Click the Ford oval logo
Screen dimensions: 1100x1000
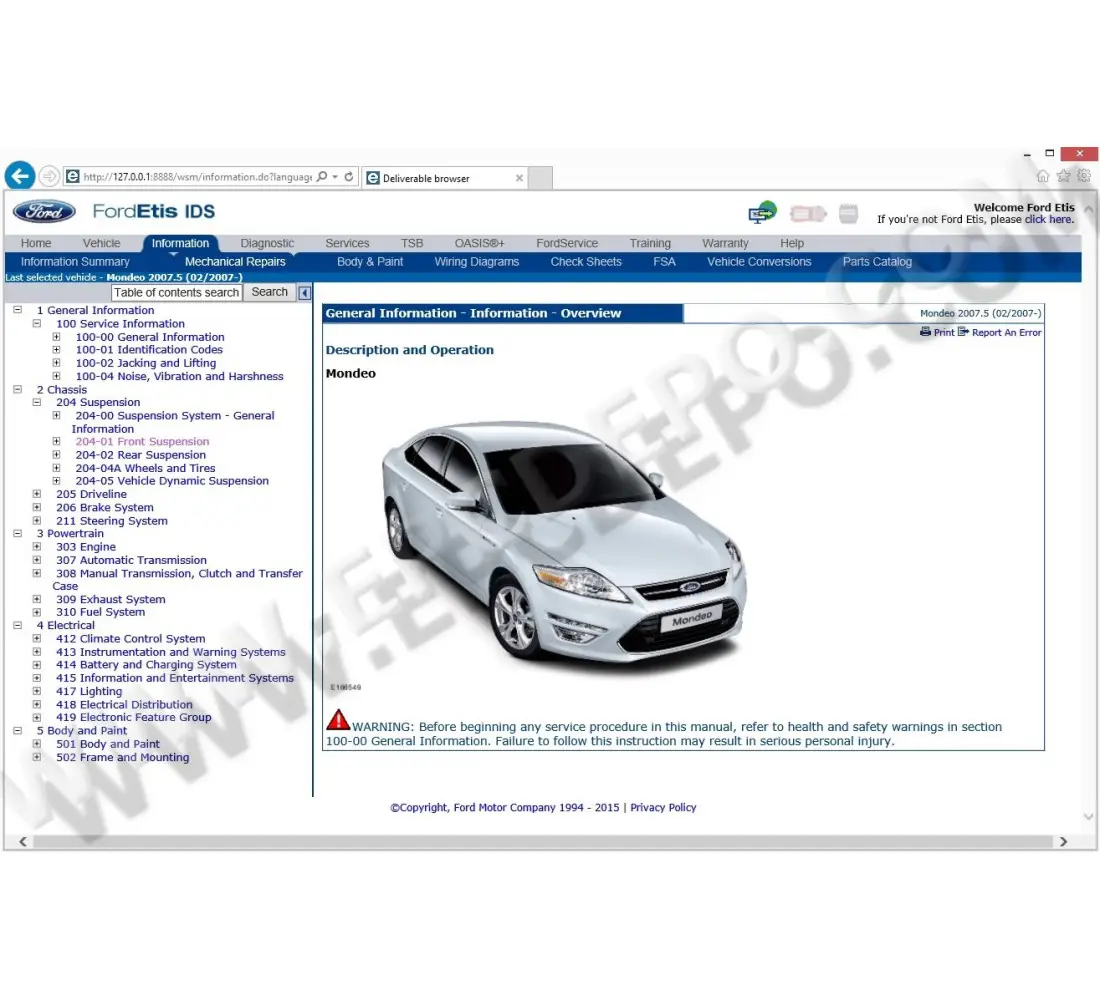point(44,211)
